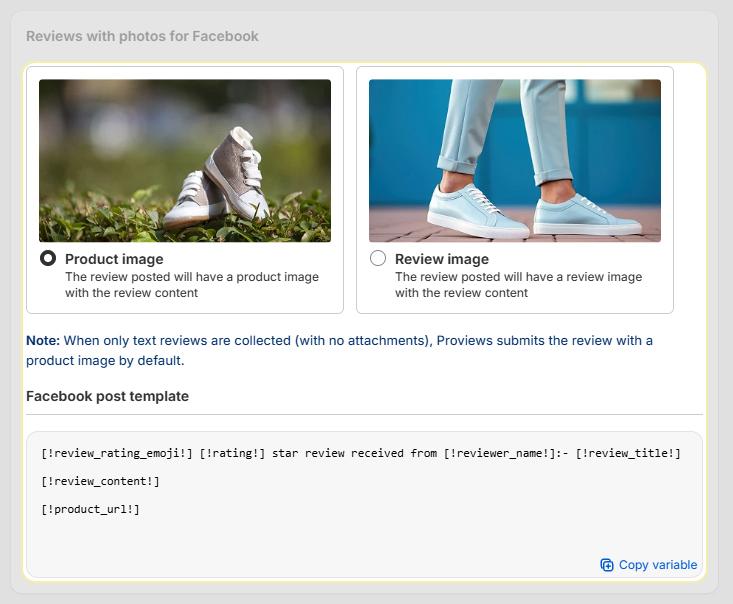Click the [!review_rating_emoji!] variable in template
The width and height of the screenshot is (733, 604).
pyautogui.click(x=117, y=453)
